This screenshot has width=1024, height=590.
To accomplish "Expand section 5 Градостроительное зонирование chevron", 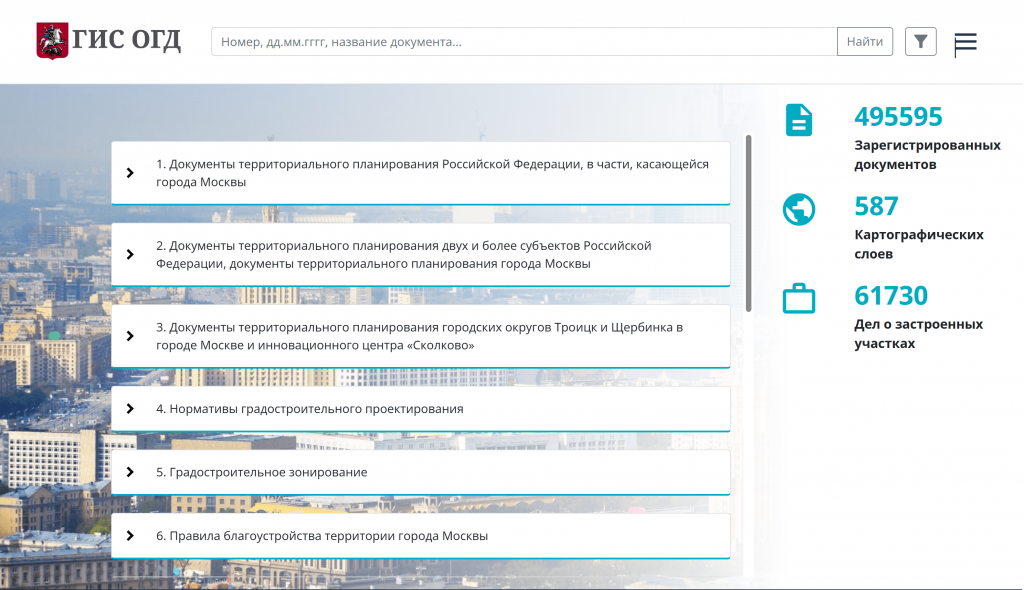I will pyautogui.click(x=130, y=472).
